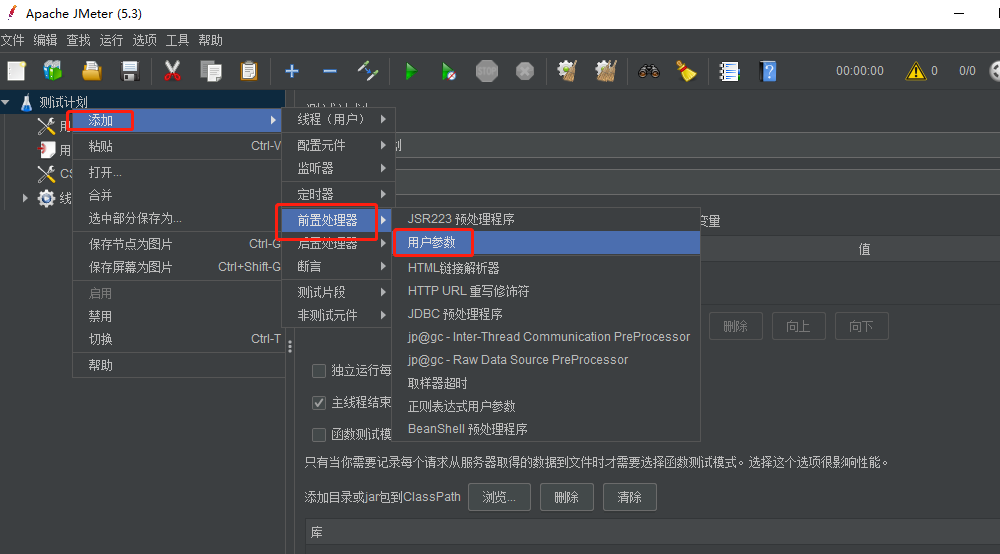Expand the 非测试元件 submenu

pos(338,315)
